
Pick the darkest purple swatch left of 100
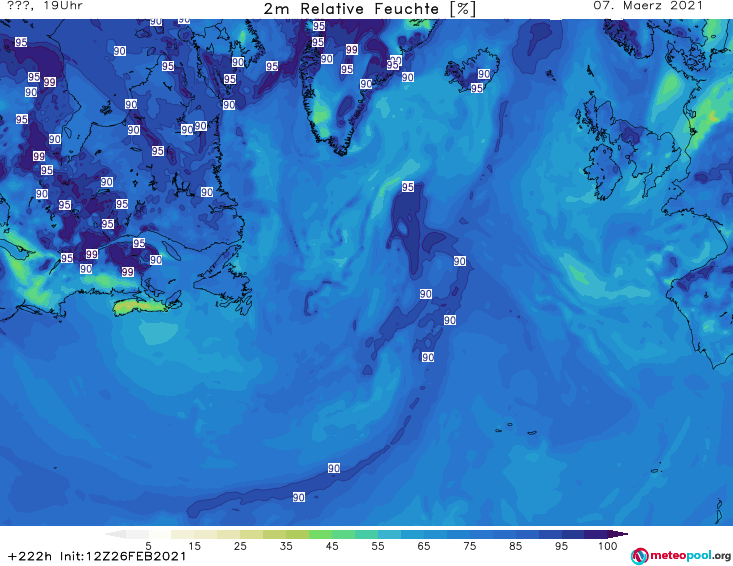pyautogui.click(x=596, y=534)
